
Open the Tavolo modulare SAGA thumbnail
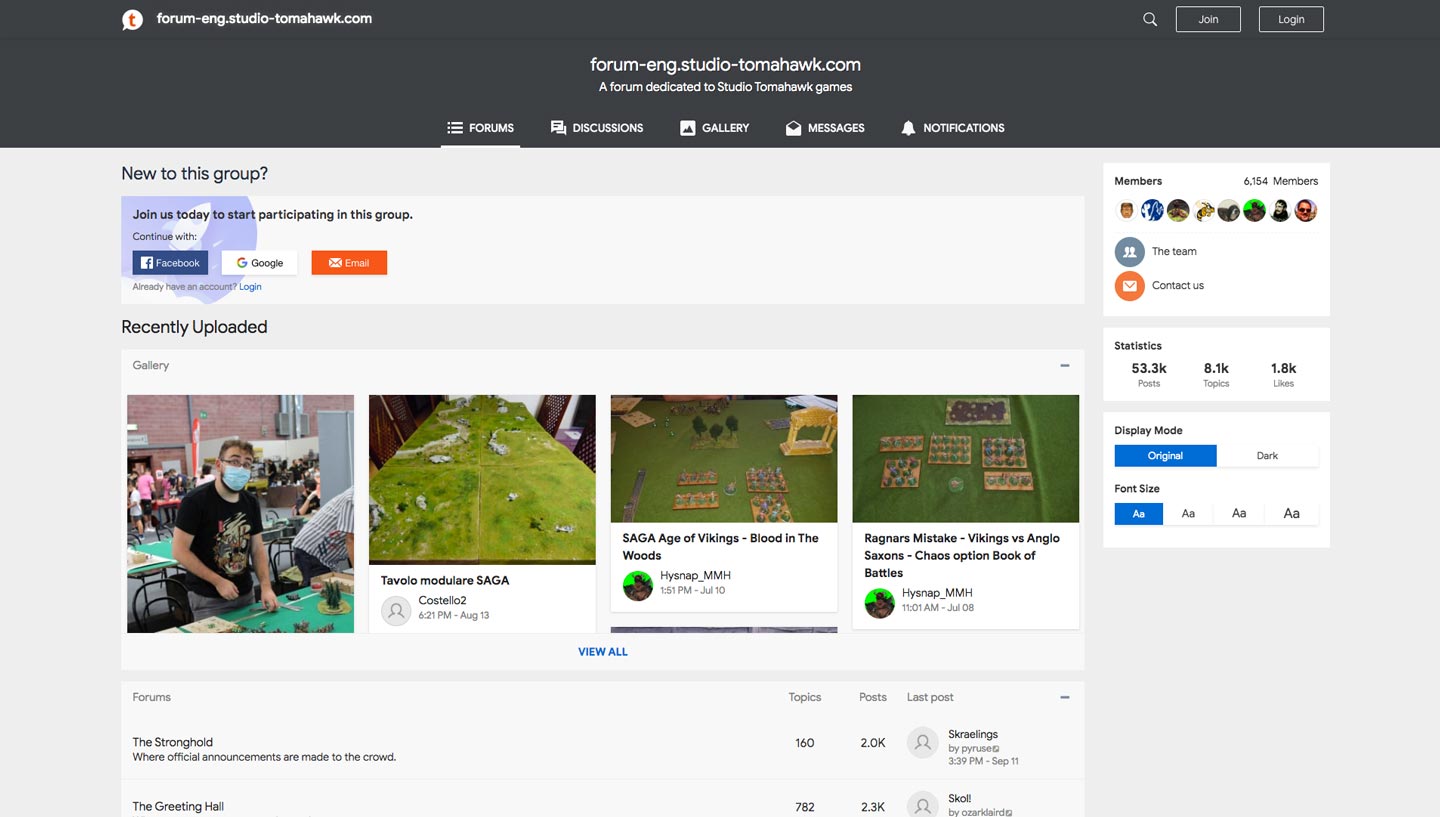tap(482, 479)
